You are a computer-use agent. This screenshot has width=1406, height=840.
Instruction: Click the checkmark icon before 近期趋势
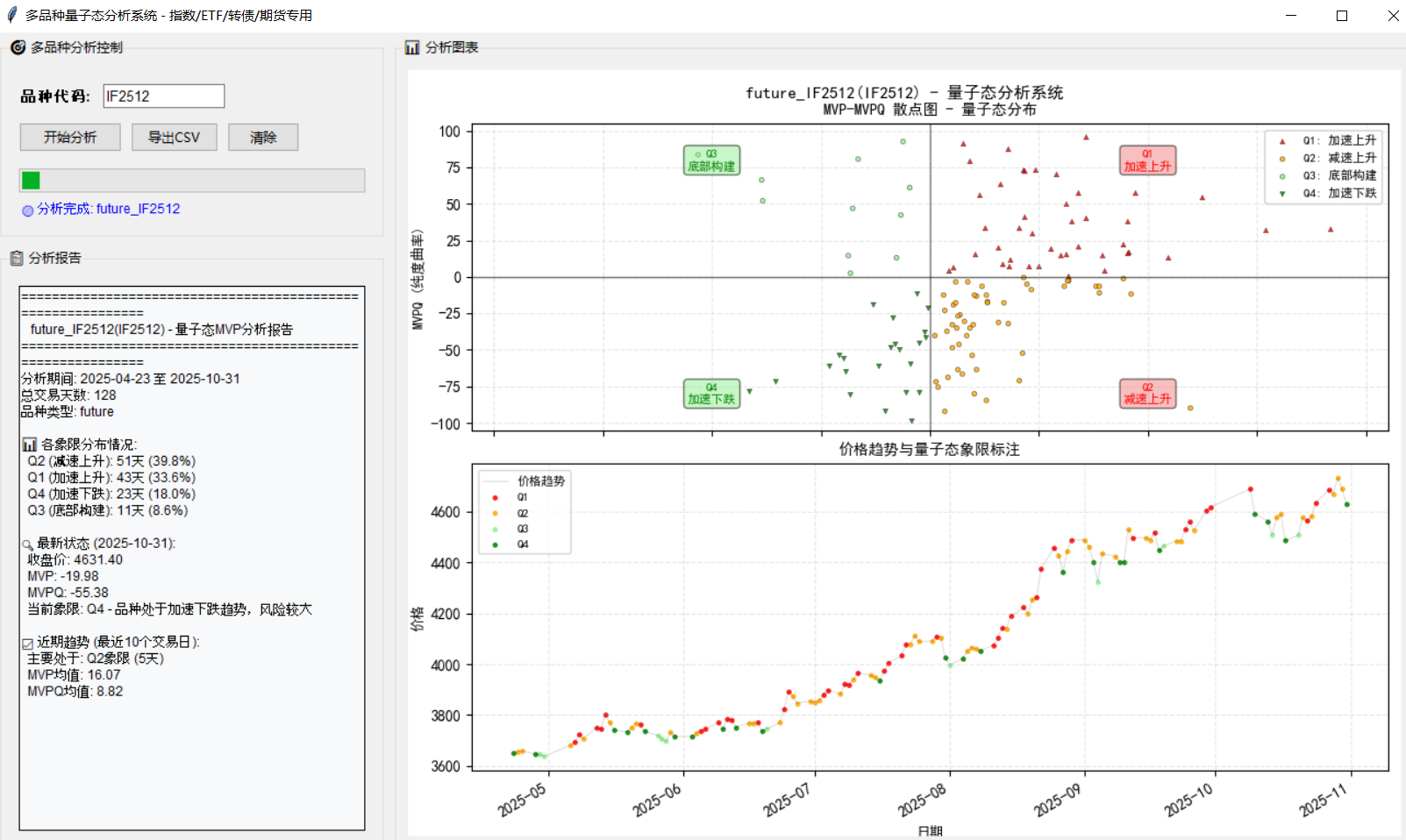28,644
